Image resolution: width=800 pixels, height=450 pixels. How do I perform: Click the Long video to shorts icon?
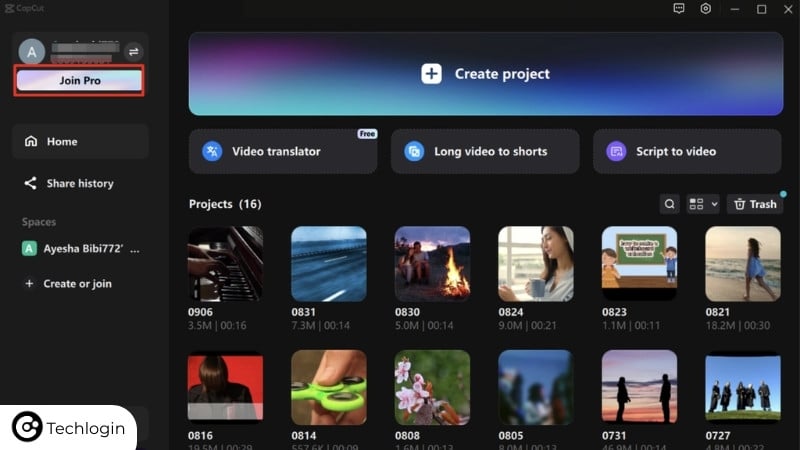tap(414, 151)
